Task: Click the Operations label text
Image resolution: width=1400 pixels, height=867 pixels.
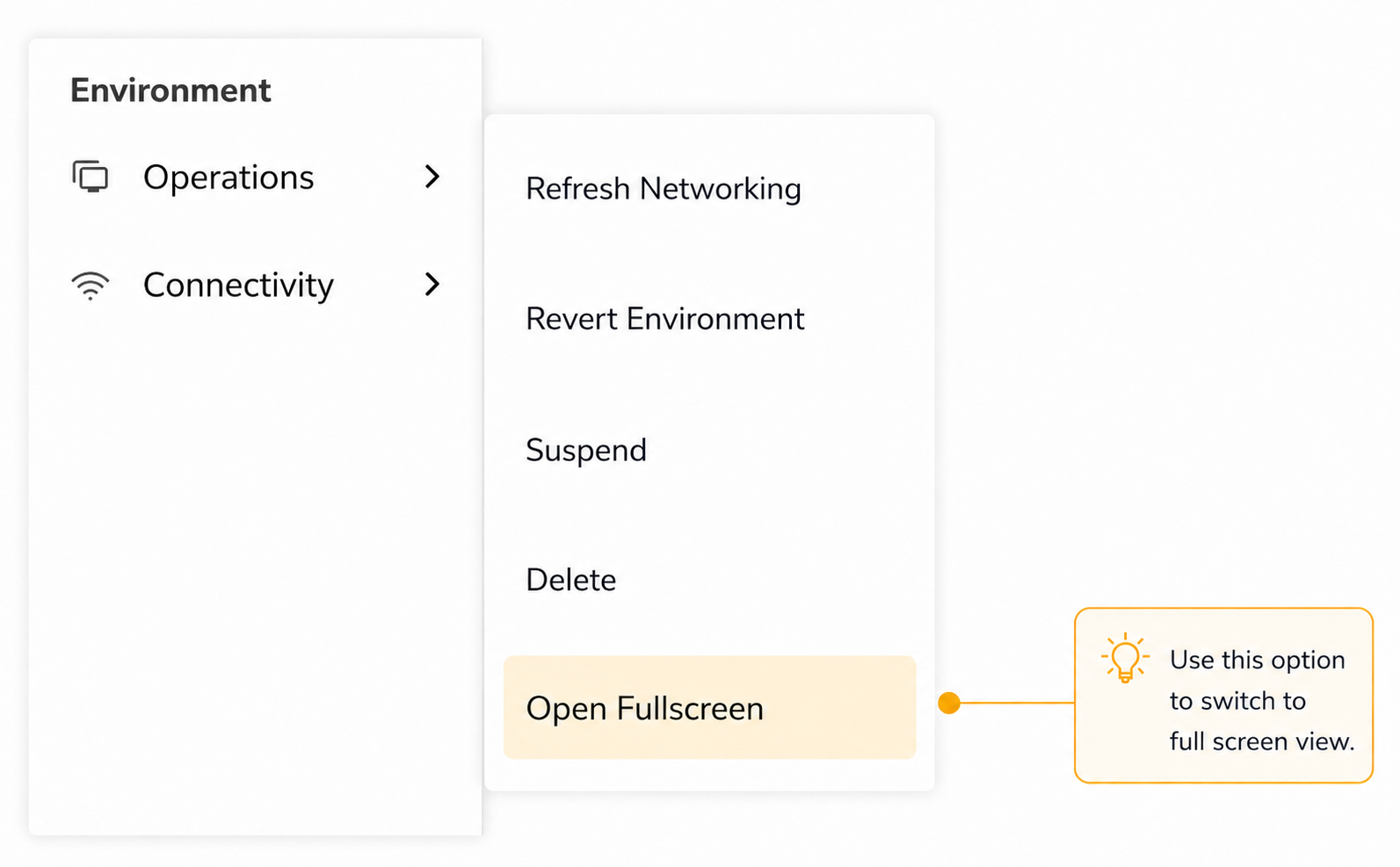Action: point(228,177)
